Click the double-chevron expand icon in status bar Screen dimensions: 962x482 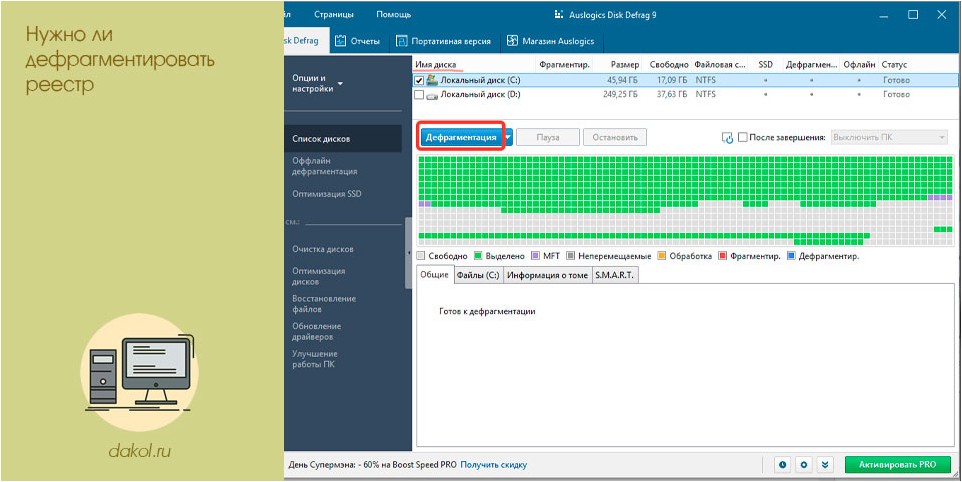point(825,465)
